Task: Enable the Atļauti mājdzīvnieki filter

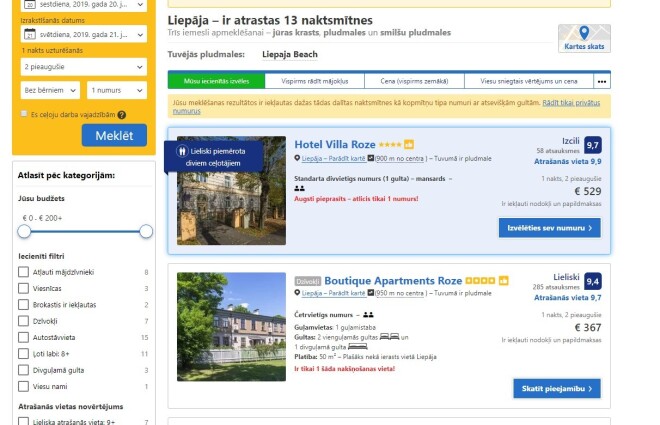Action: click(24, 272)
